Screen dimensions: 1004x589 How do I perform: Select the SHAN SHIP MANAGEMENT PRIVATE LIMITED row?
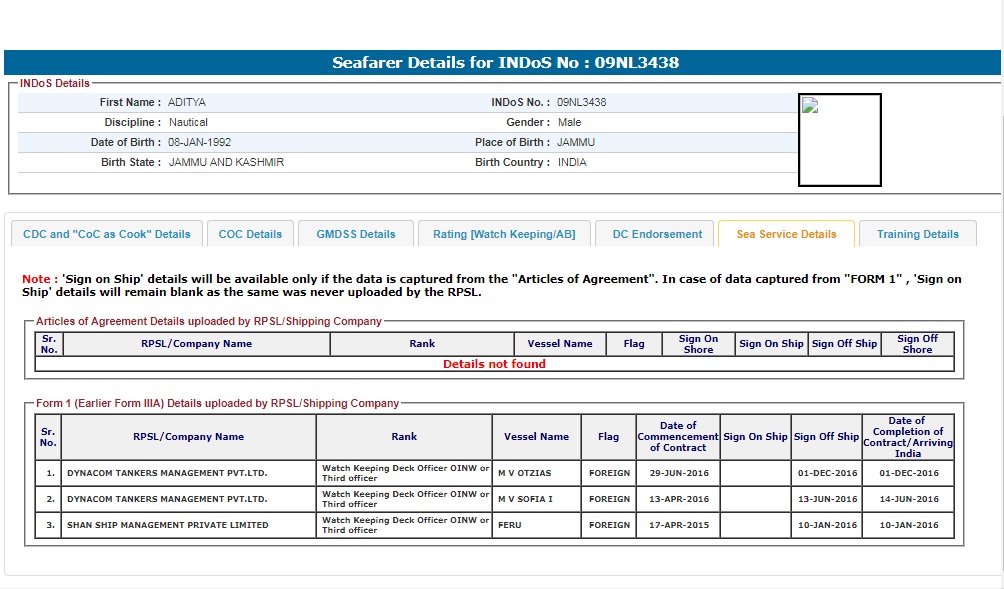click(x=167, y=525)
